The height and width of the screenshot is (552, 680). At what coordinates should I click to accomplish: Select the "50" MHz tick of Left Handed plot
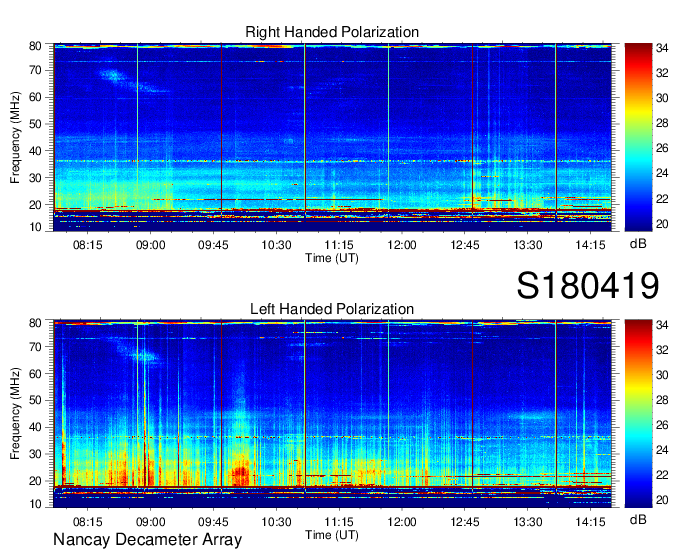coord(36,400)
